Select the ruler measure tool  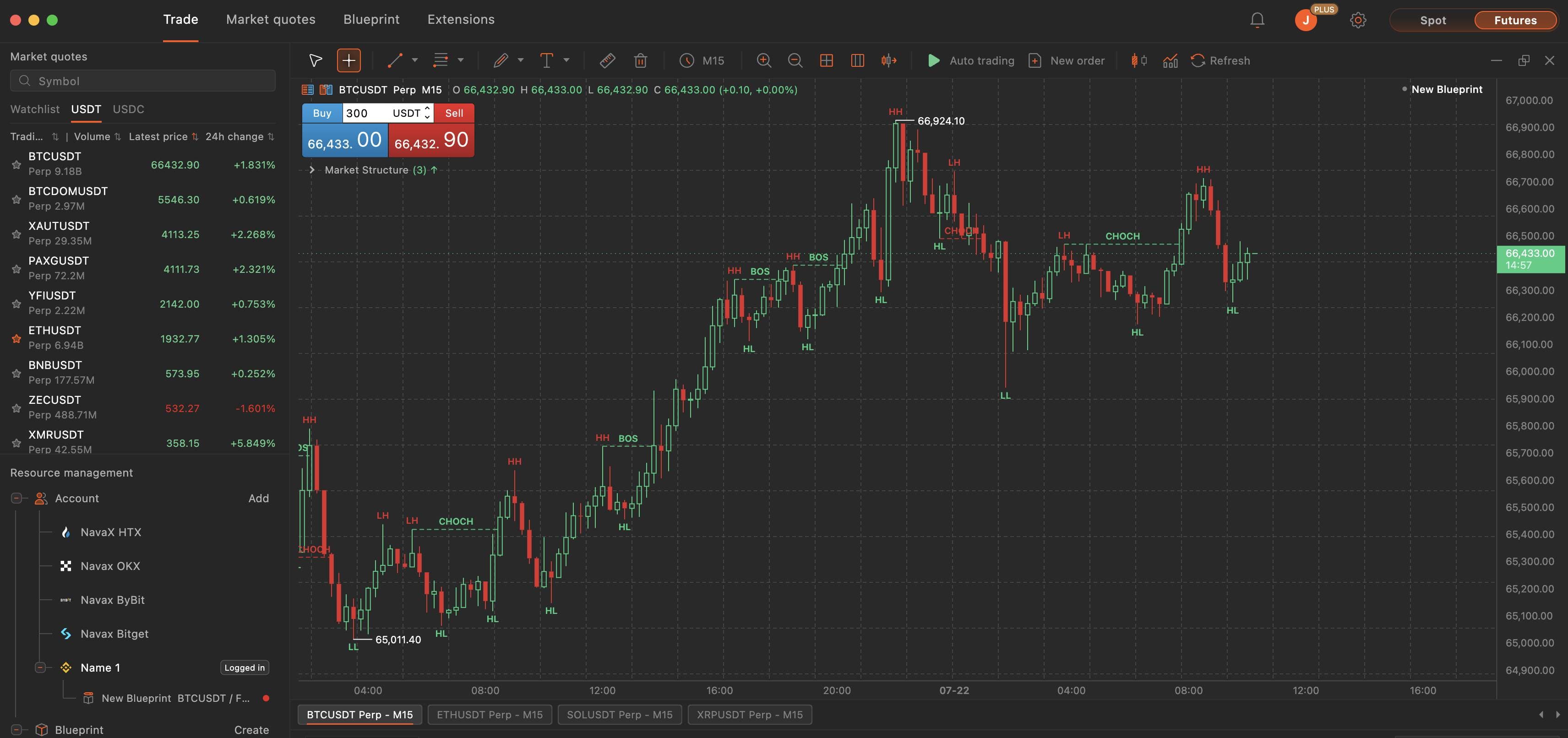coord(607,60)
